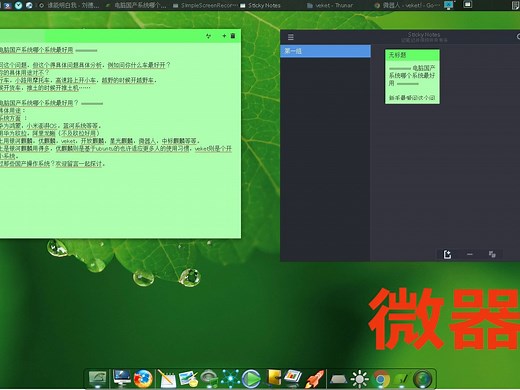The height and width of the screenshot is (390, 520).
Task: Switch to veket - Thunar taskbar entry
Action: pos(330,5)
